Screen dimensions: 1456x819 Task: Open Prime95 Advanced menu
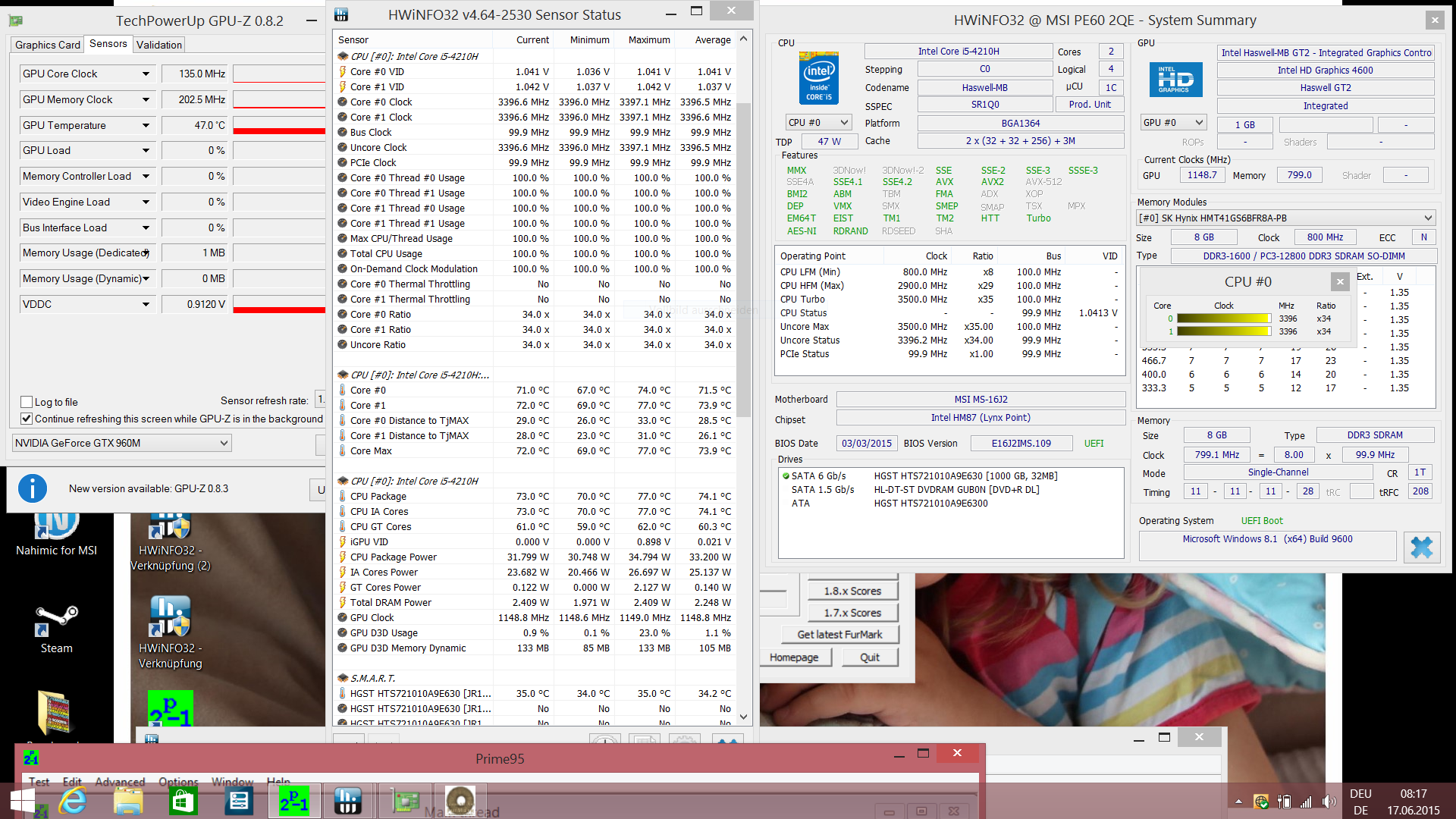[x=120, y=782]
